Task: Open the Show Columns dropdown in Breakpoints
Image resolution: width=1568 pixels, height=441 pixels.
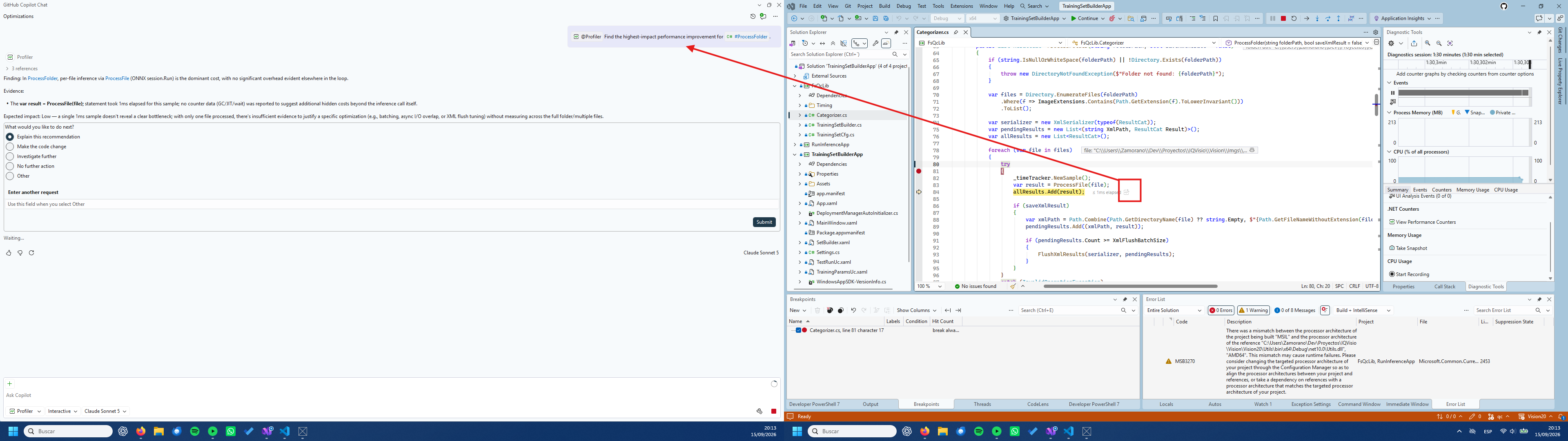Action: point(916,310)
